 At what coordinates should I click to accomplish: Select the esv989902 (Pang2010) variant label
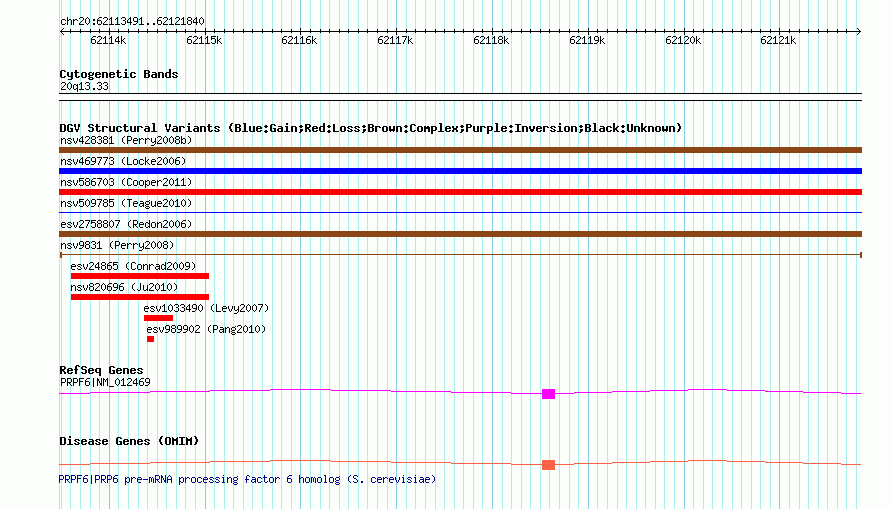[206, 329]
